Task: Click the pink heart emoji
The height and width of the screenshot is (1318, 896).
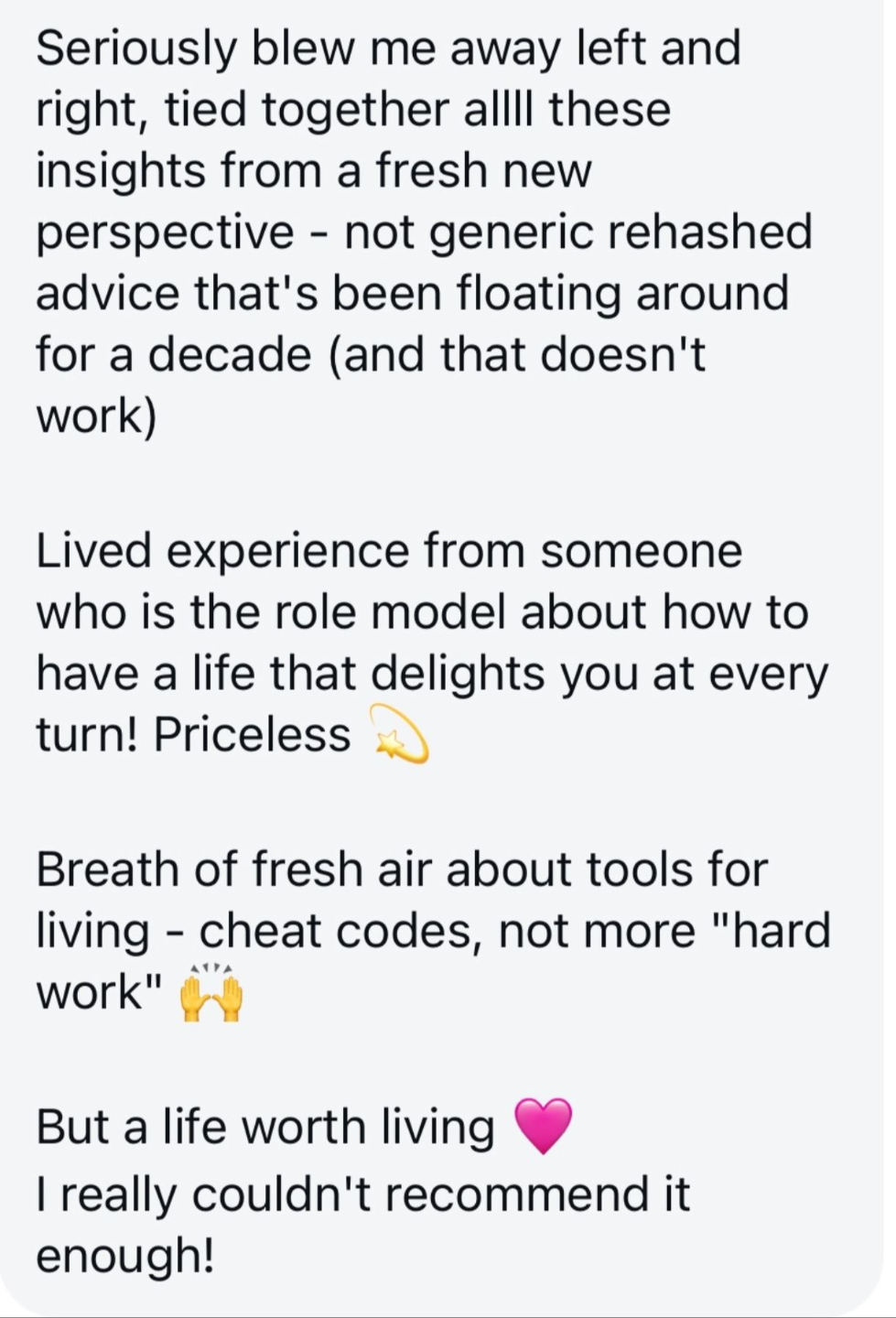Action: 544,1126
